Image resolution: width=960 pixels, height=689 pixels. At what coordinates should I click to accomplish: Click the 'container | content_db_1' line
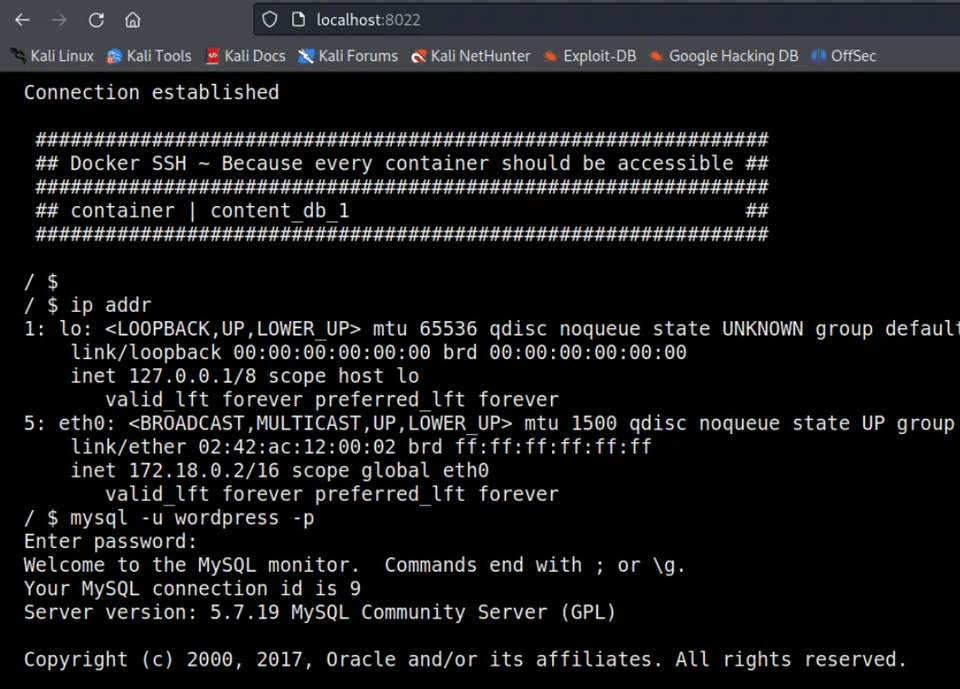pyautogui.click(x=402, y=211)
